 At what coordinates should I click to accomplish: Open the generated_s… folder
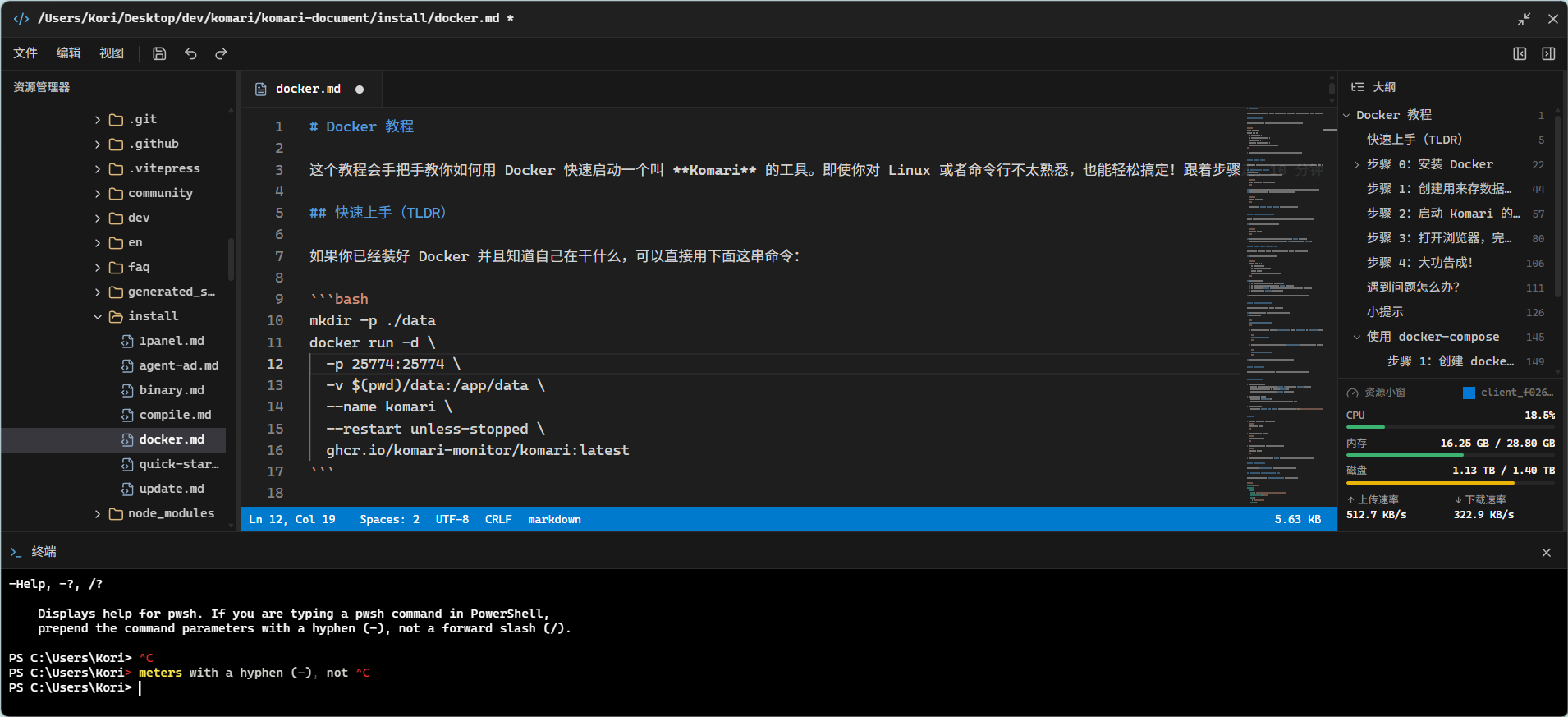point(171,292)
